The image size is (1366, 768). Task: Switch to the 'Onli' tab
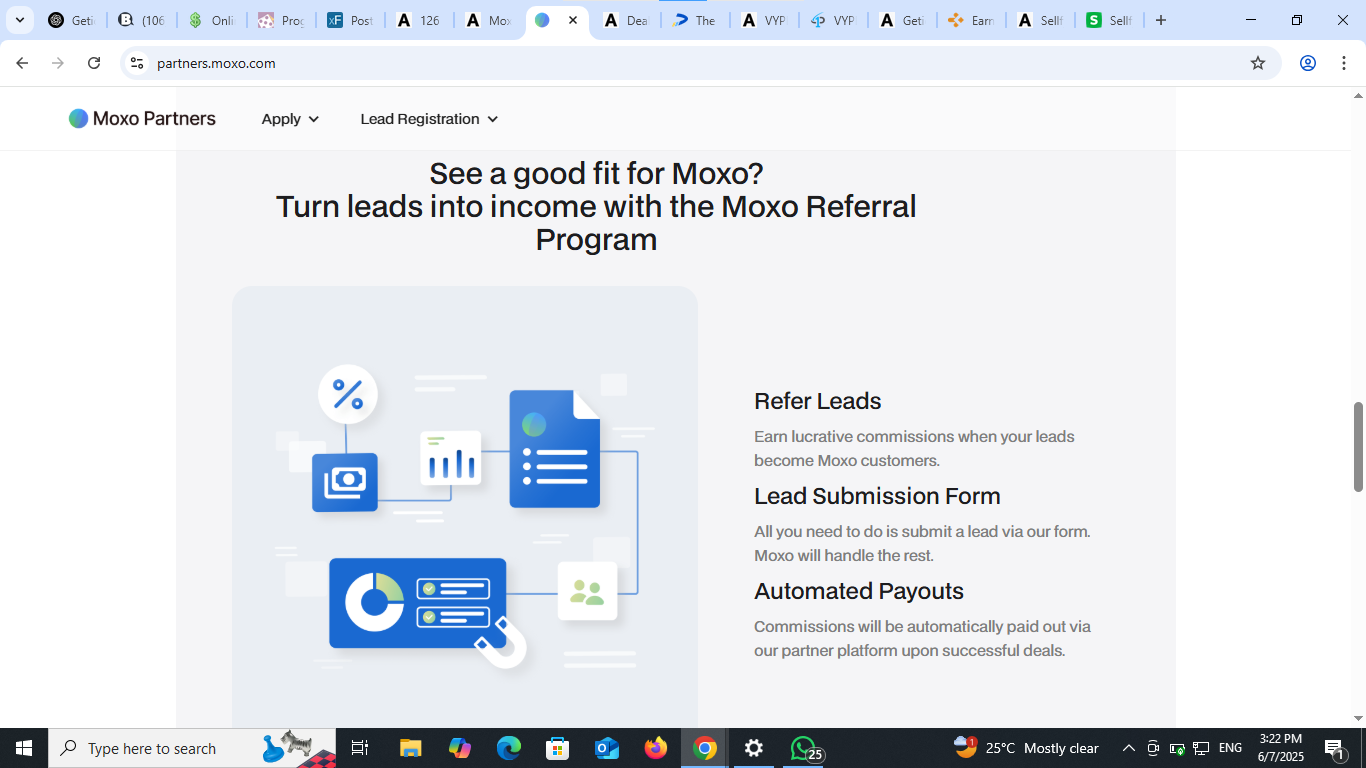coord(211,20)
